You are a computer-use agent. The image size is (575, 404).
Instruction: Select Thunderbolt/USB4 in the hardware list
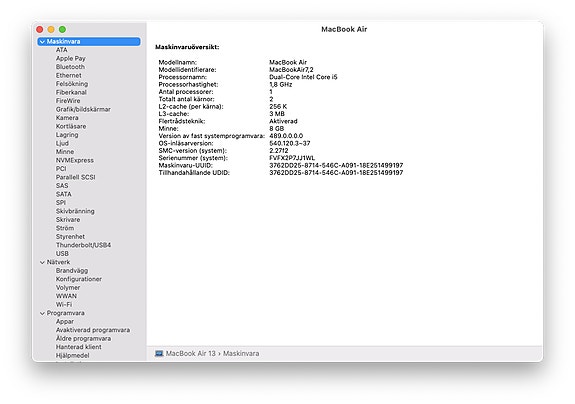pyautogui.click(x=83, y=245)
